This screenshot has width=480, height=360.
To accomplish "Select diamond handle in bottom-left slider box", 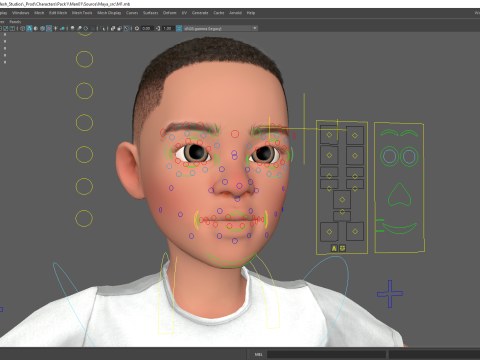I will pos(329,232).
